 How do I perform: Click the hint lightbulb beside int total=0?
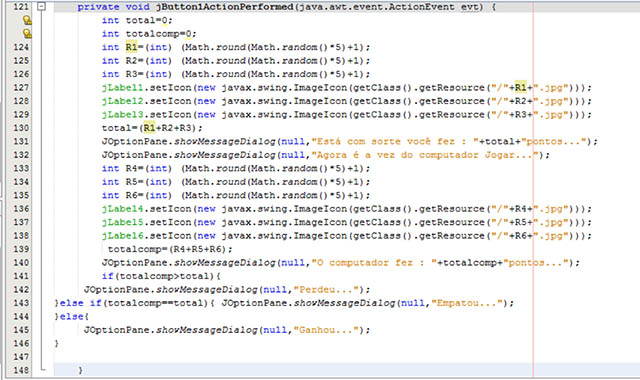tap(27, 20)
